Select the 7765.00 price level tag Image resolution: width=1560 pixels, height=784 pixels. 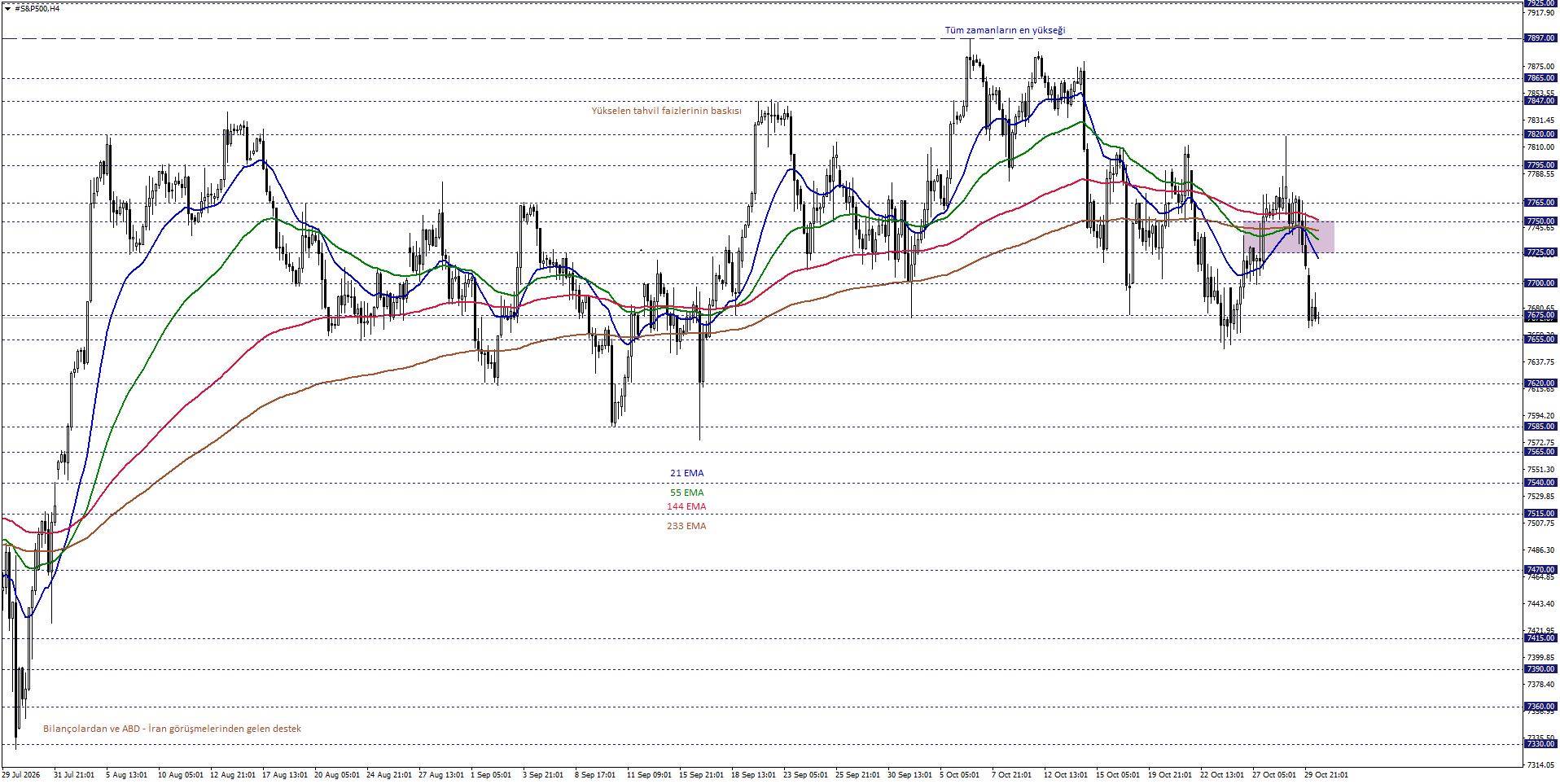click(x=1540, y=203)
